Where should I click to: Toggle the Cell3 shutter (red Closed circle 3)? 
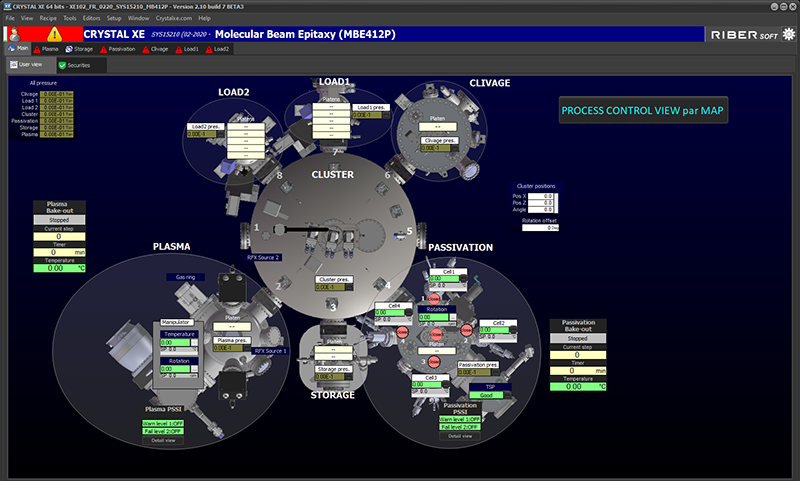click(x=434, y=362)
